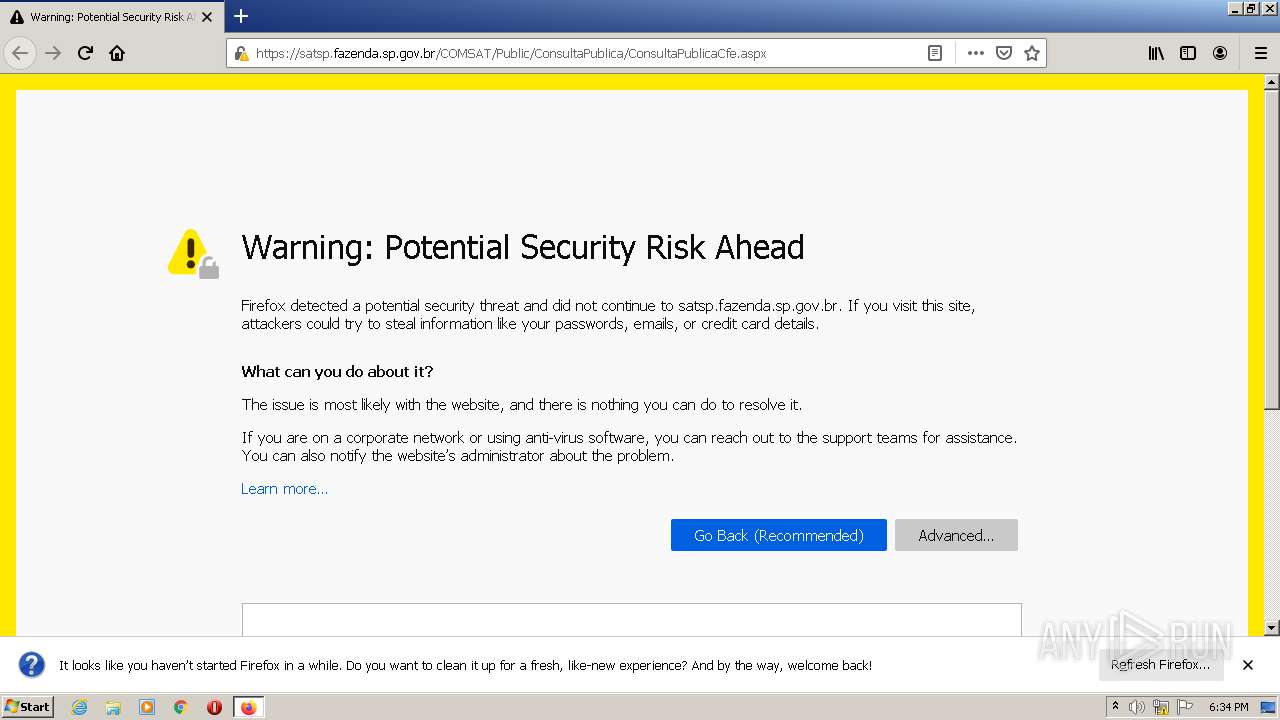
Task: Click Go Back (Recommended) button
Action: click(x=778, y=535)
